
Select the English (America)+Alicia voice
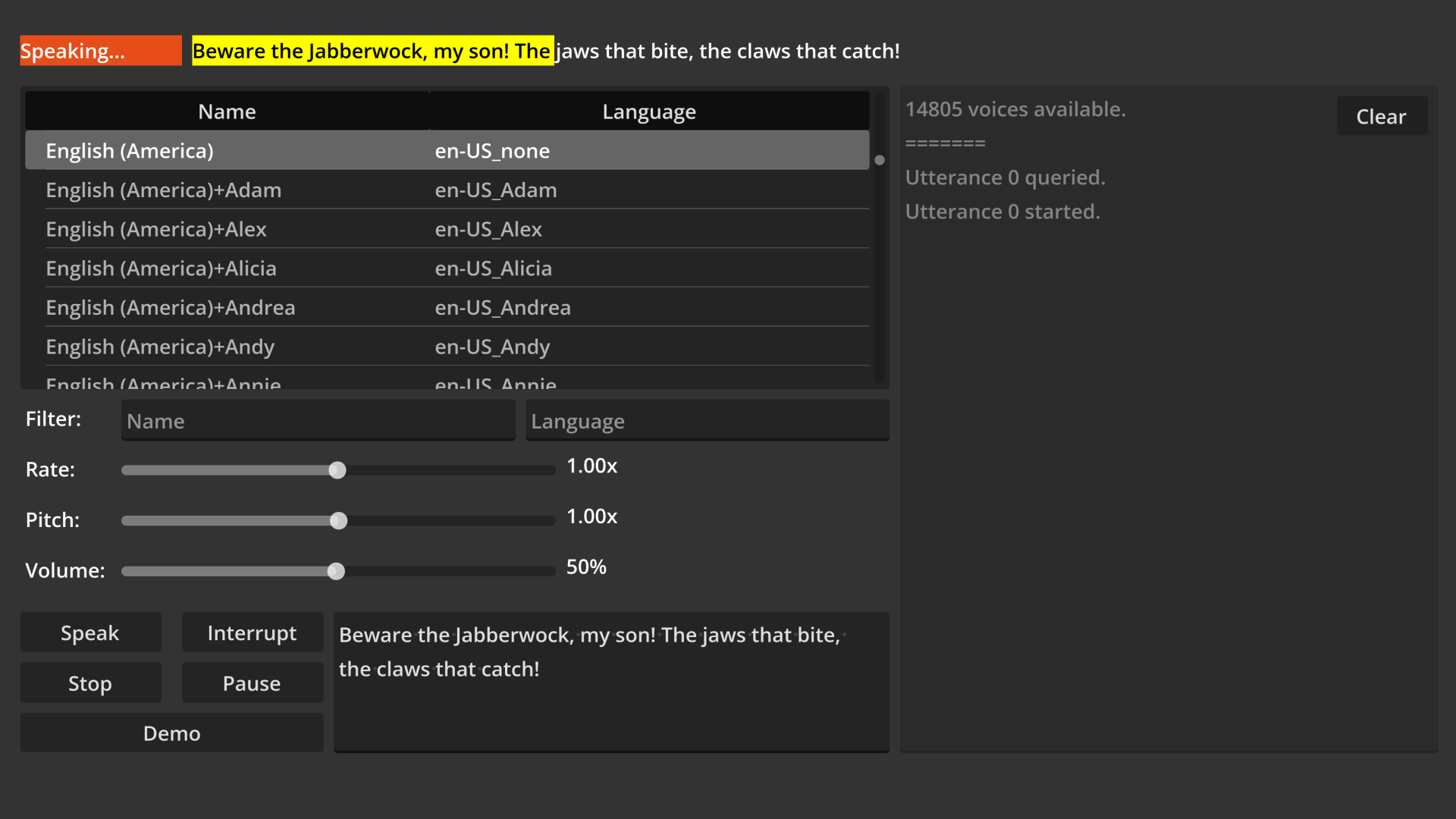(161, 268)
